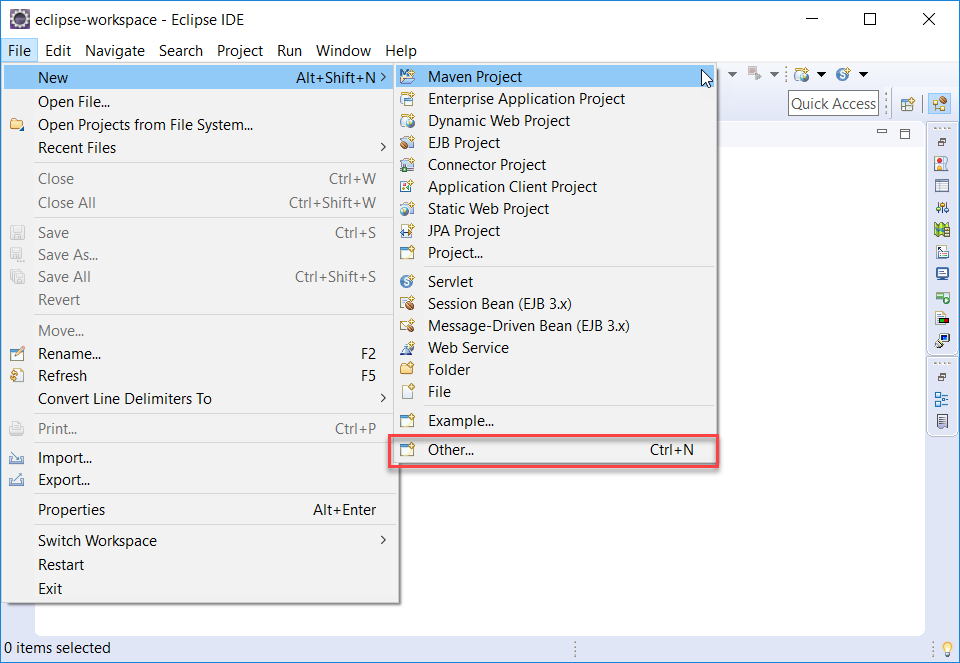
Task: Maximize the editor area view
Action: click(905, 133)
